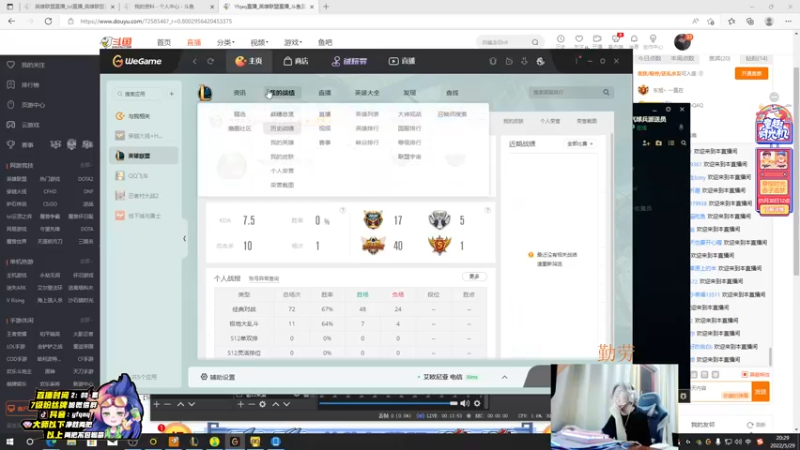Mute audio with the OBS speaker icon
This screenshot has width=800, height=450.
pos(464,404)
